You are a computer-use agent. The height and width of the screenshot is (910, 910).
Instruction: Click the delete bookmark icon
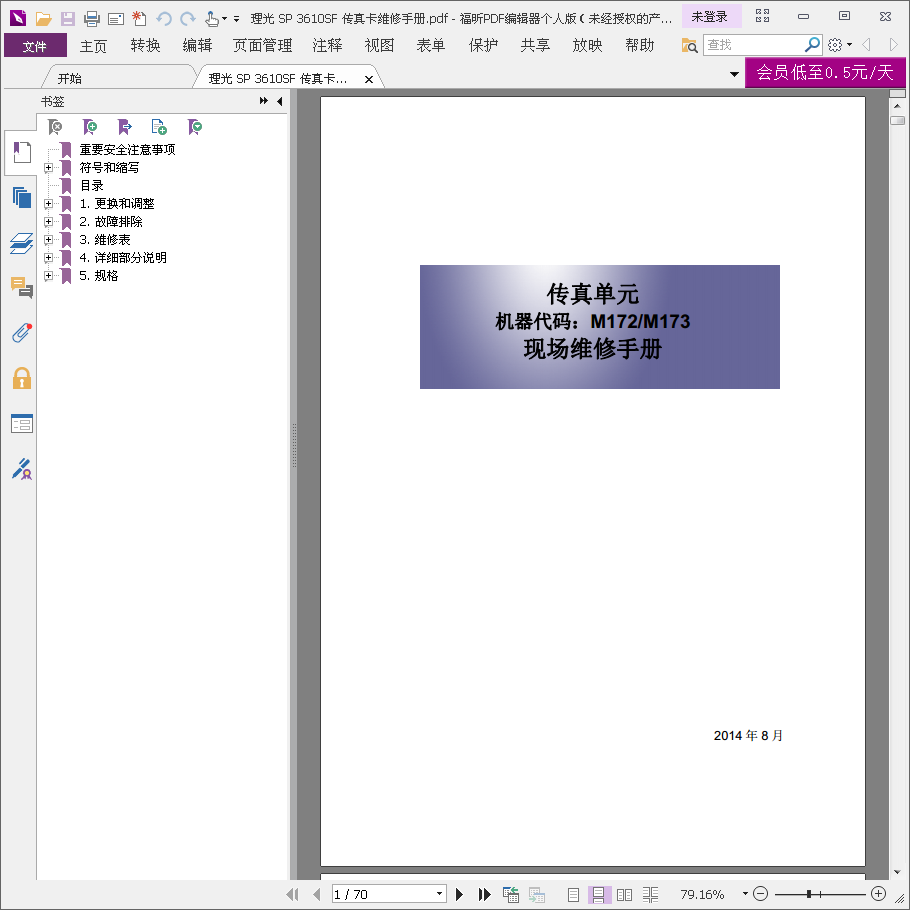(x=55, y=127)
